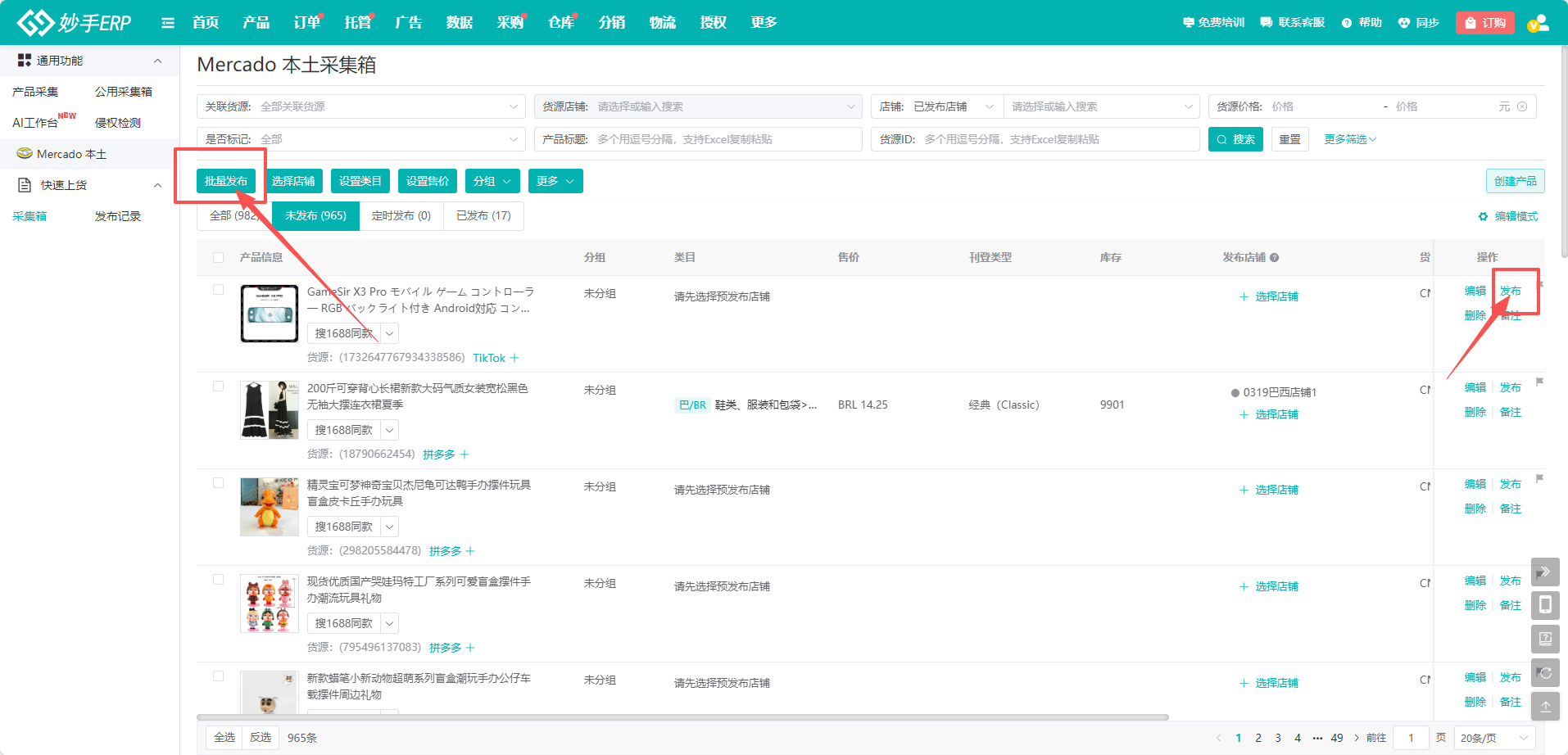Open the 仓库 menu in top navigation
1568x755 pixels.
560,23
